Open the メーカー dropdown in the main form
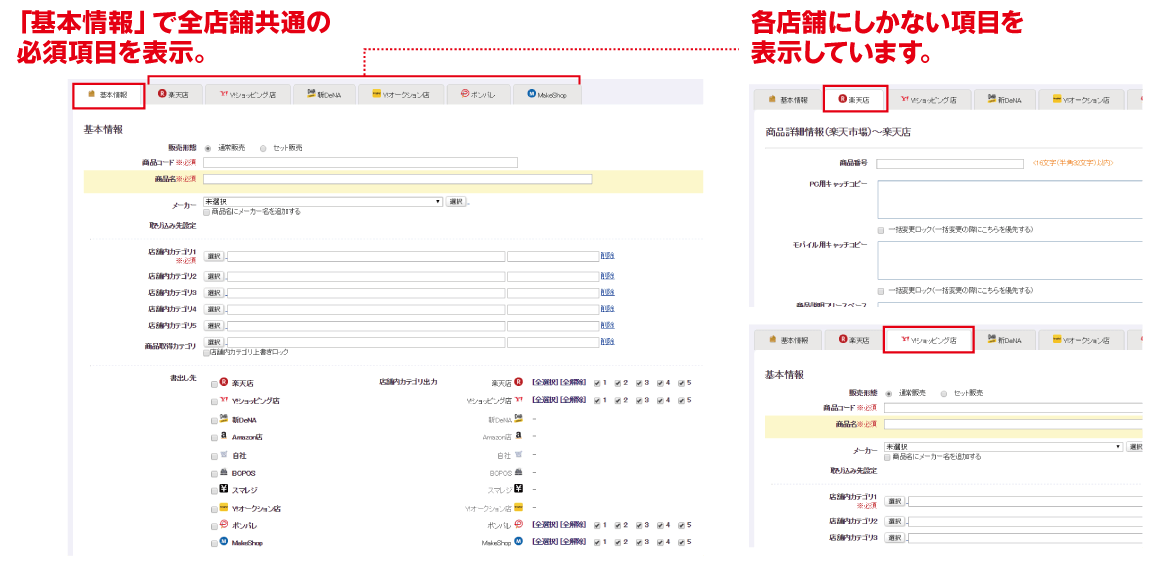This screenshot has height=570, width=1150. pos(323,201)
